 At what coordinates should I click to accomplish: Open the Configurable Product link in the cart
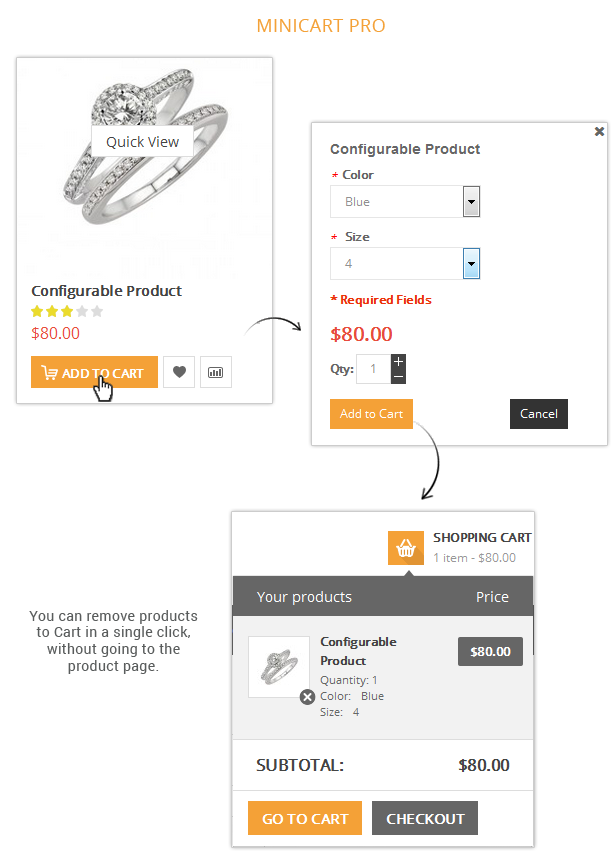358,651
